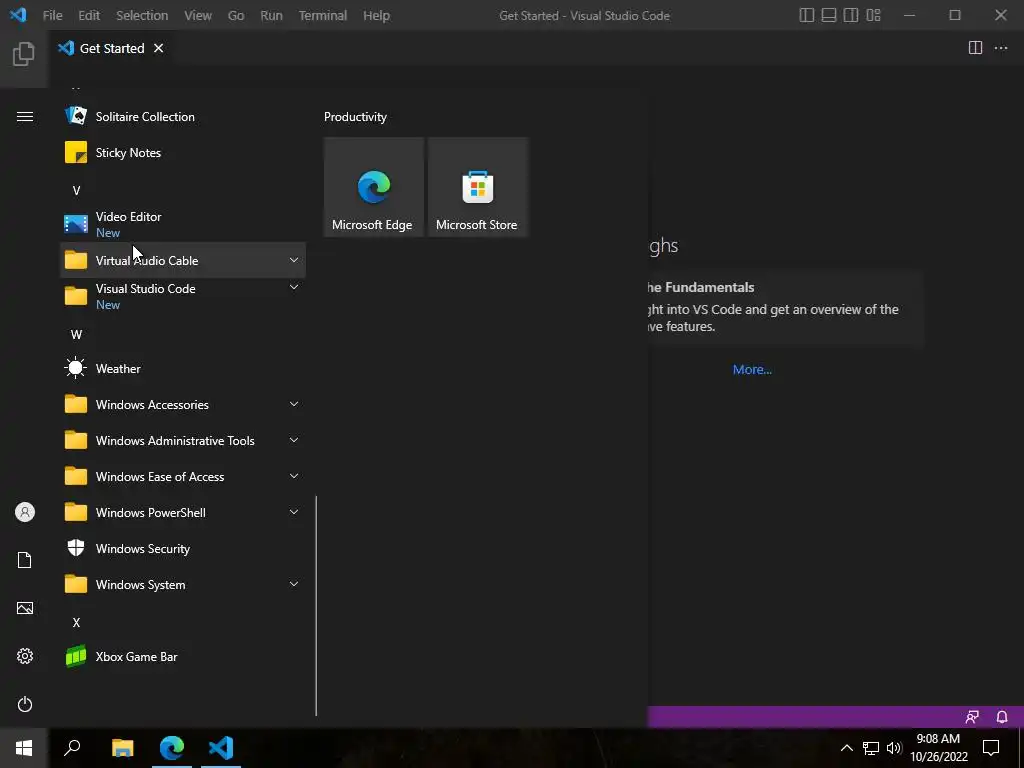Open VS Code Explorer activity icon
This screenshot has height=768, width=1024.
point(24,54)
